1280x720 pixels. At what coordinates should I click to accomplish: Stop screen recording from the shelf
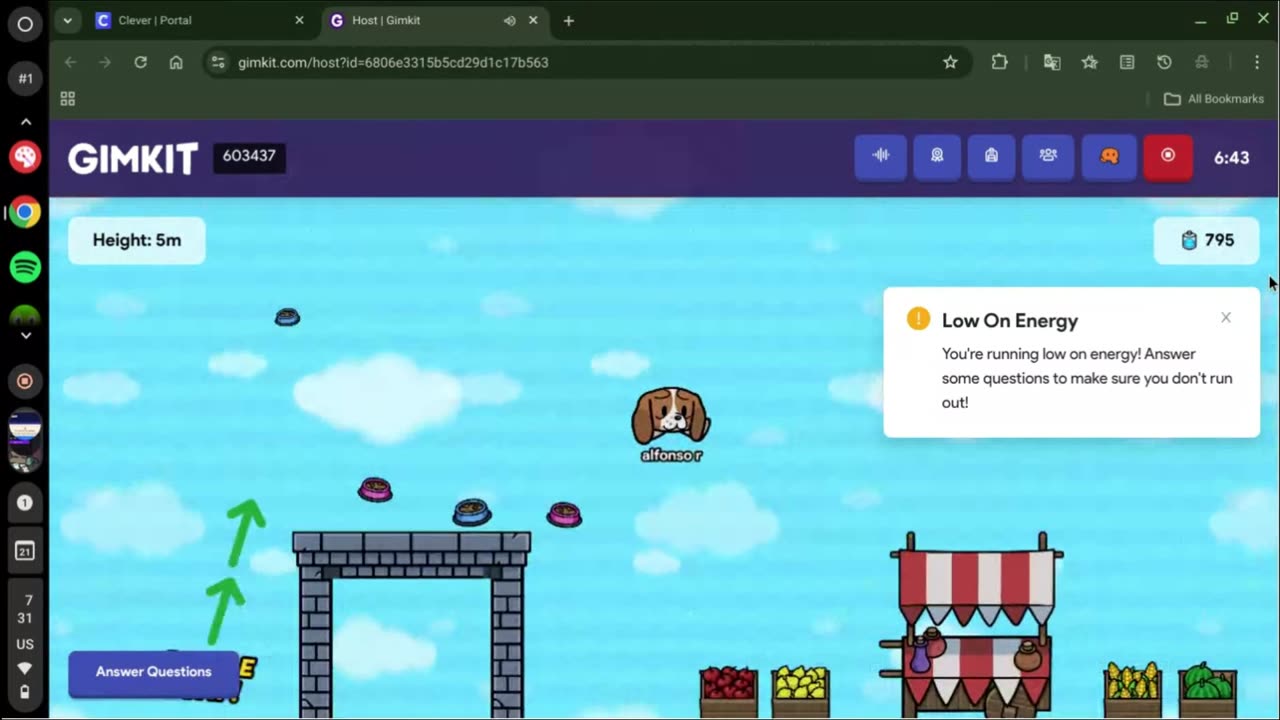(25, 381)
